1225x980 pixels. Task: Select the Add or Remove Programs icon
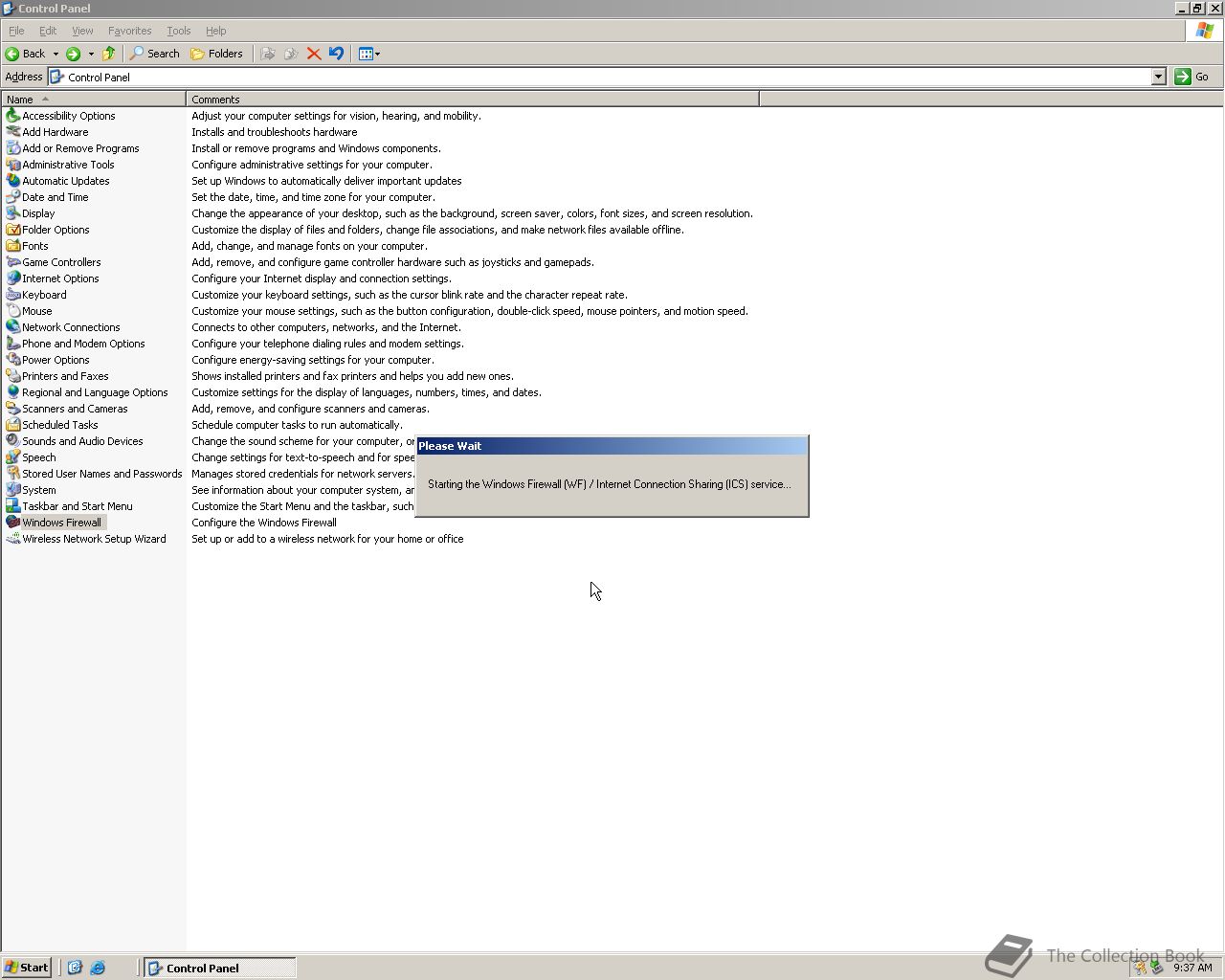13,148
